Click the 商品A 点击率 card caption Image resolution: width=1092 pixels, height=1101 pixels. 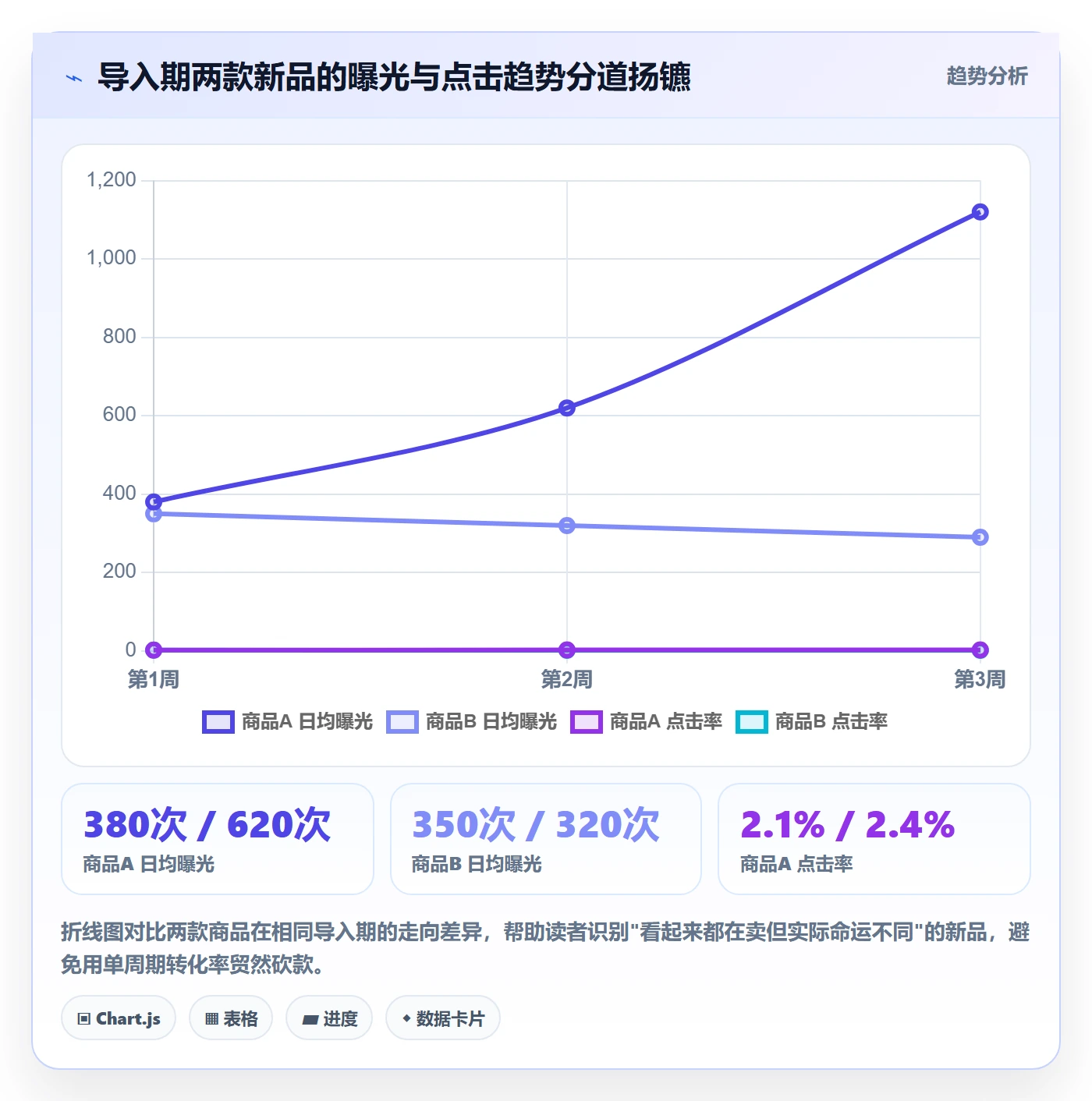(x=796, y=864)
